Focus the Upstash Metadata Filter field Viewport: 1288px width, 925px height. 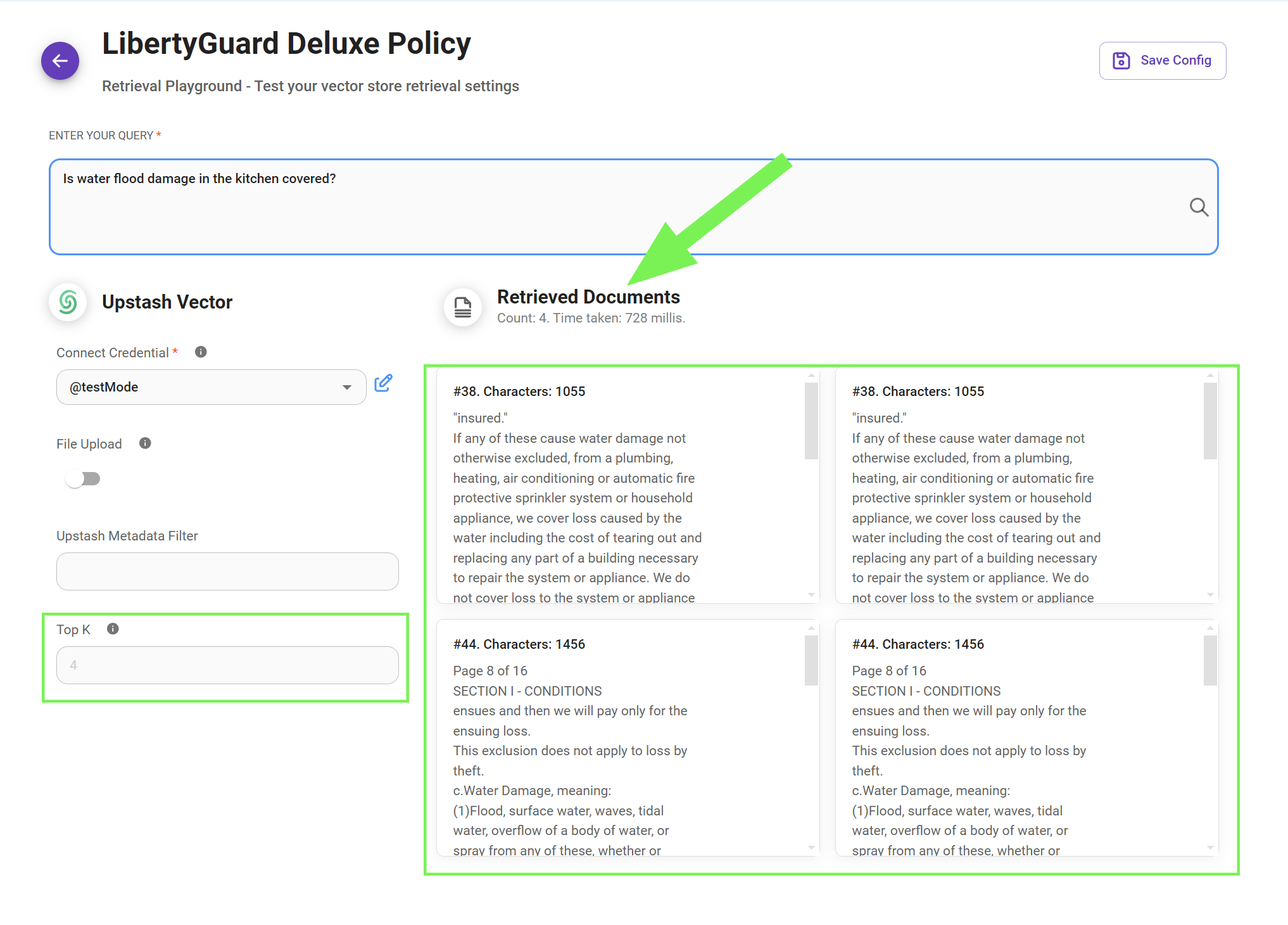coord(227,571)
